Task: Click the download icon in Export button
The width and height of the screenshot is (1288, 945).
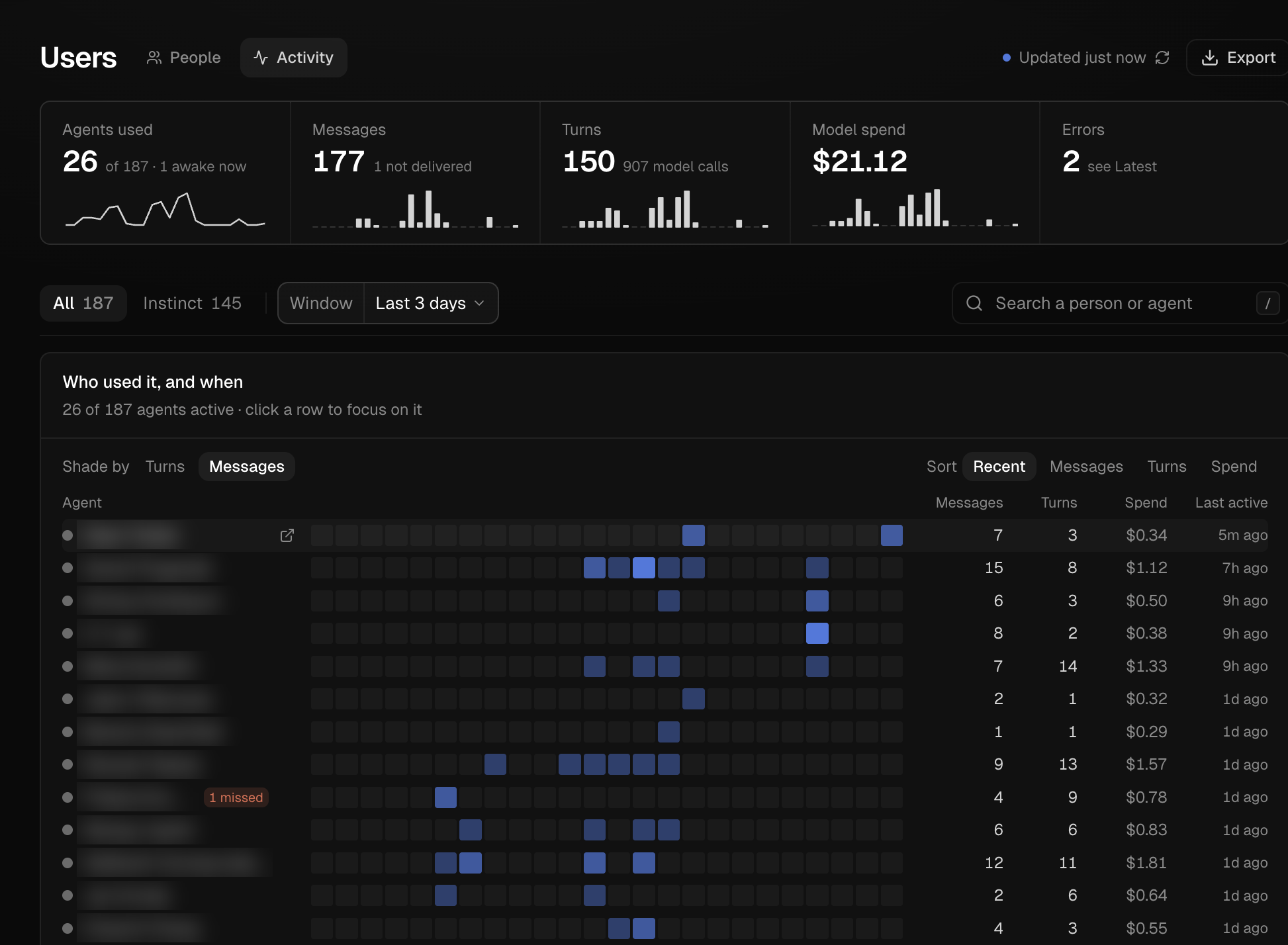Action: (x=1209, y=58)
